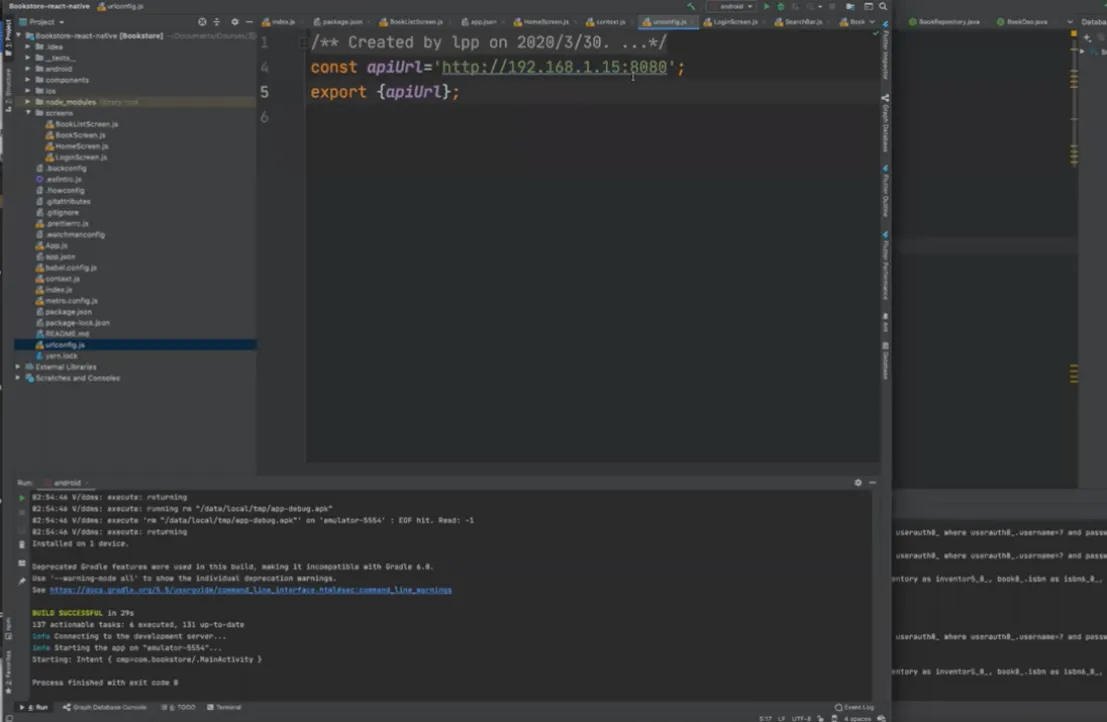Click the Build hammer icon
This screenshot has width=1107, height=722.
click(691, 6)
